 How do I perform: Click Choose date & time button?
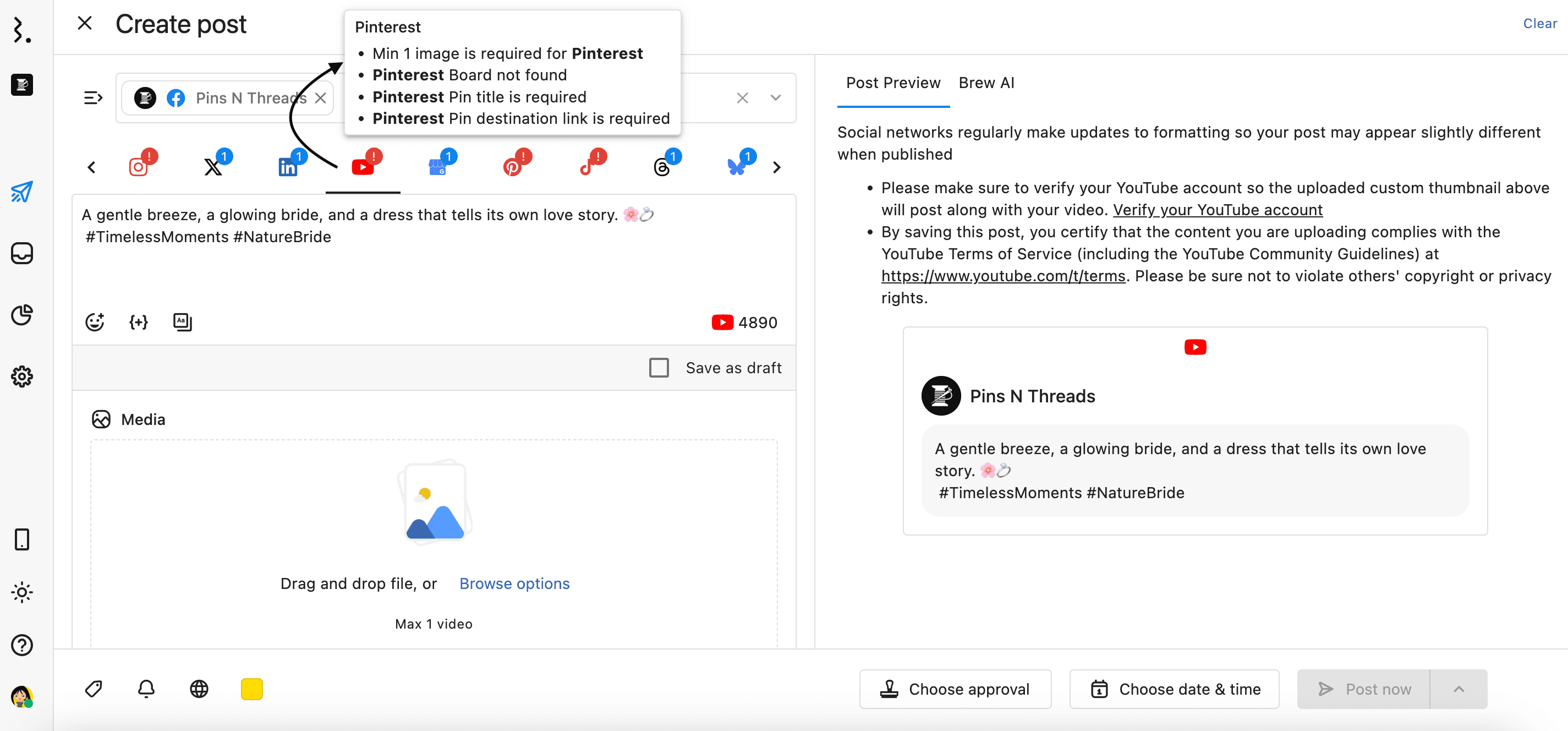tap(1174, 689)
